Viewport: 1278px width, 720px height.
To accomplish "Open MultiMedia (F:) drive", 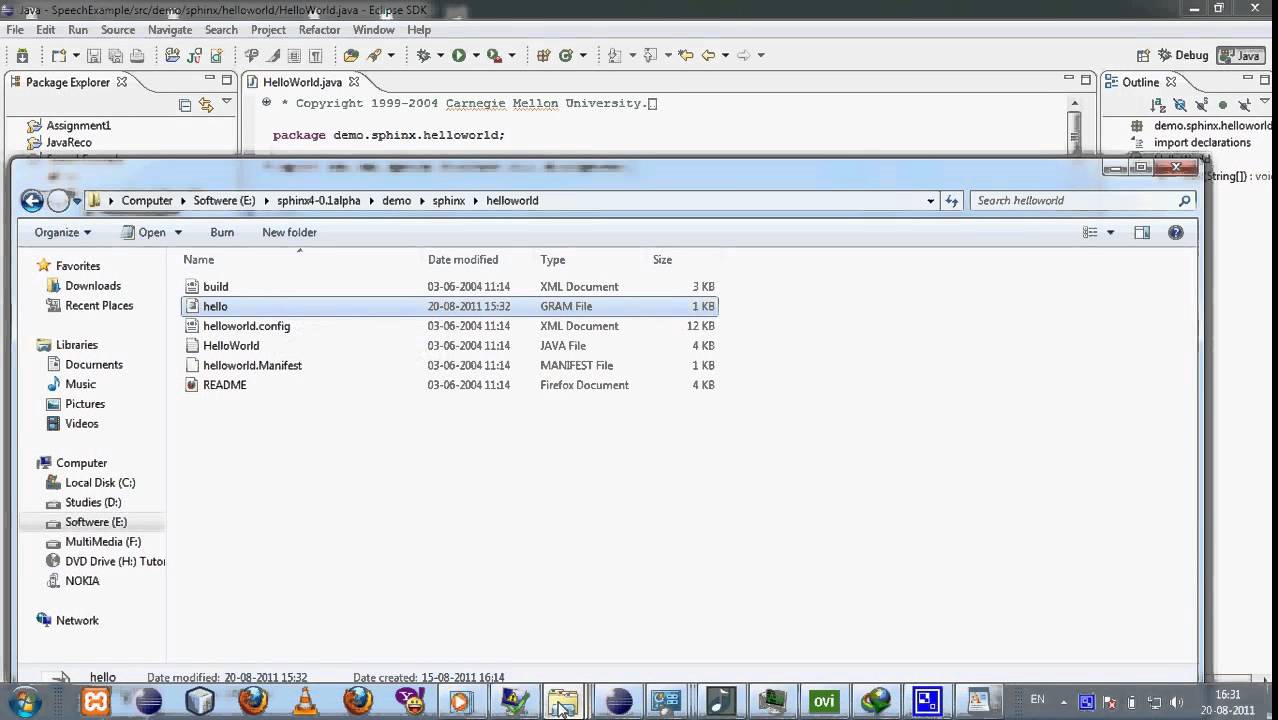I will coord(102,542).
